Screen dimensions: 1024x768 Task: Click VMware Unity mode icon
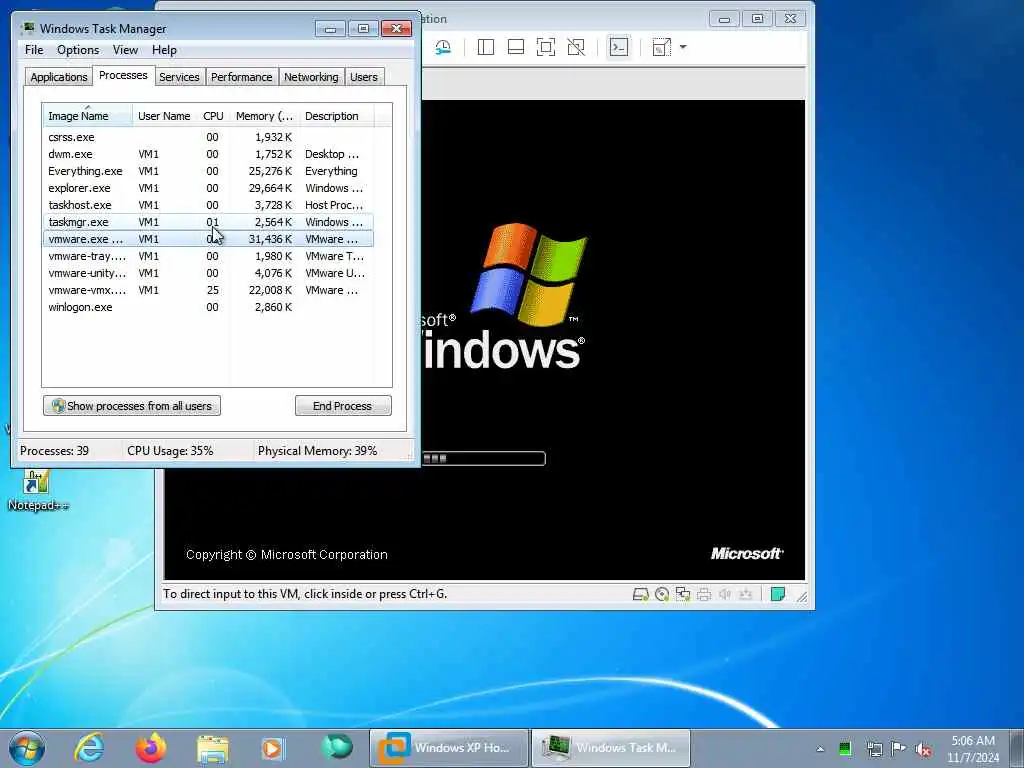[576, 47]
